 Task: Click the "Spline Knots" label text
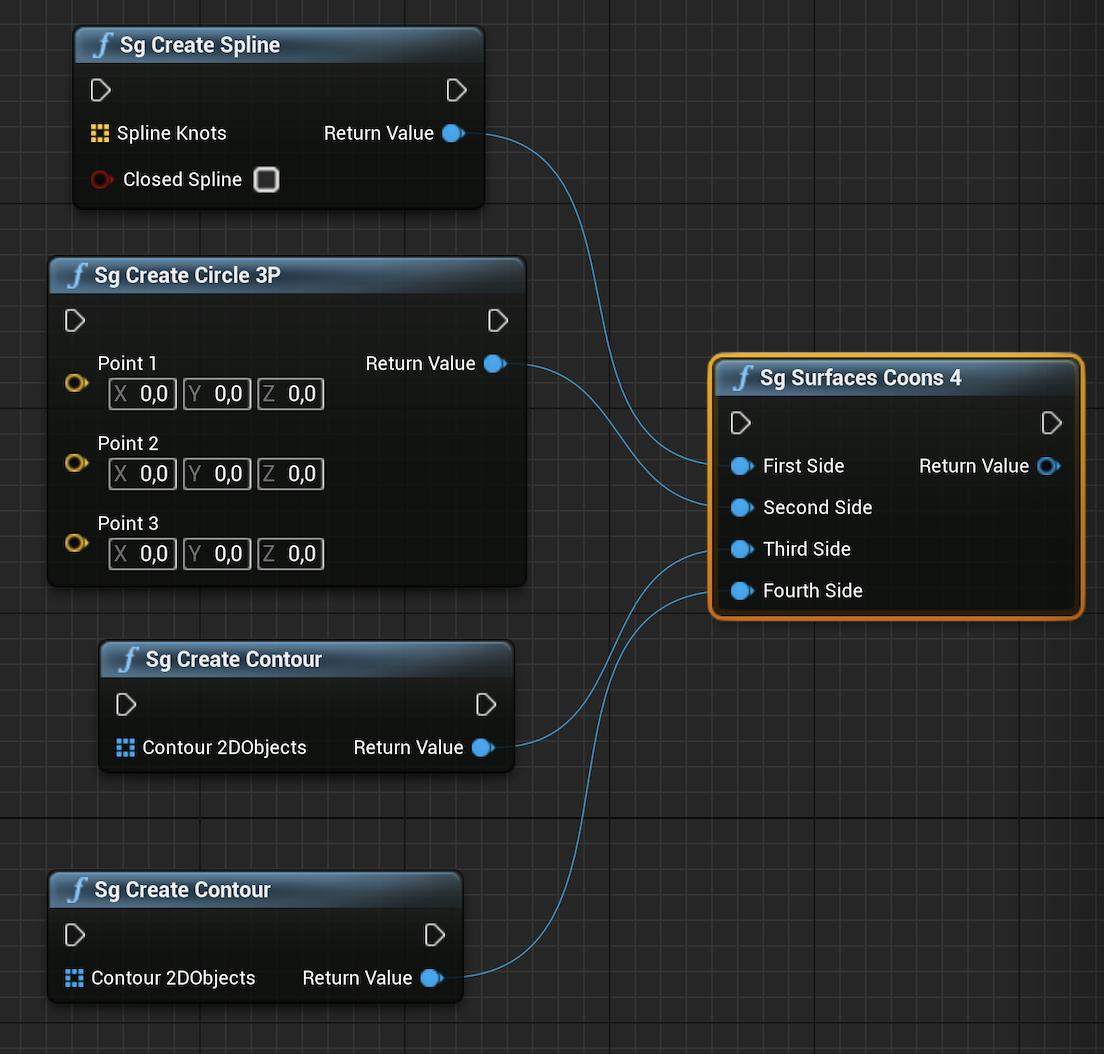point(172,133)
